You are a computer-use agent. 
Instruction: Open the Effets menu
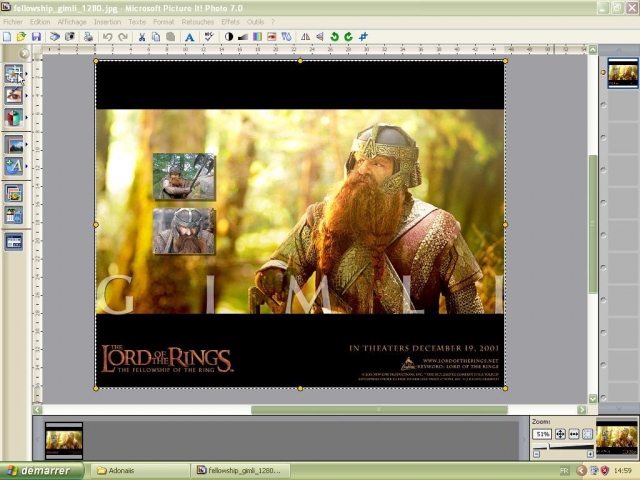(x=230, y=22)
